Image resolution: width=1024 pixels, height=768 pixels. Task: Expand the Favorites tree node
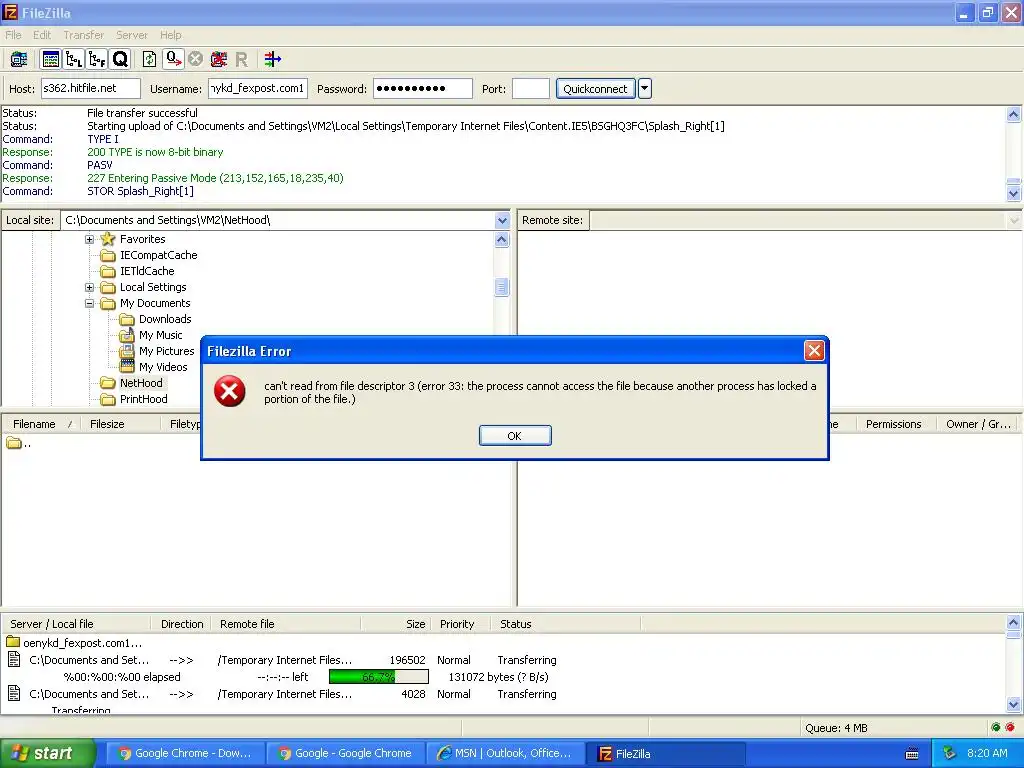(89, 239)
